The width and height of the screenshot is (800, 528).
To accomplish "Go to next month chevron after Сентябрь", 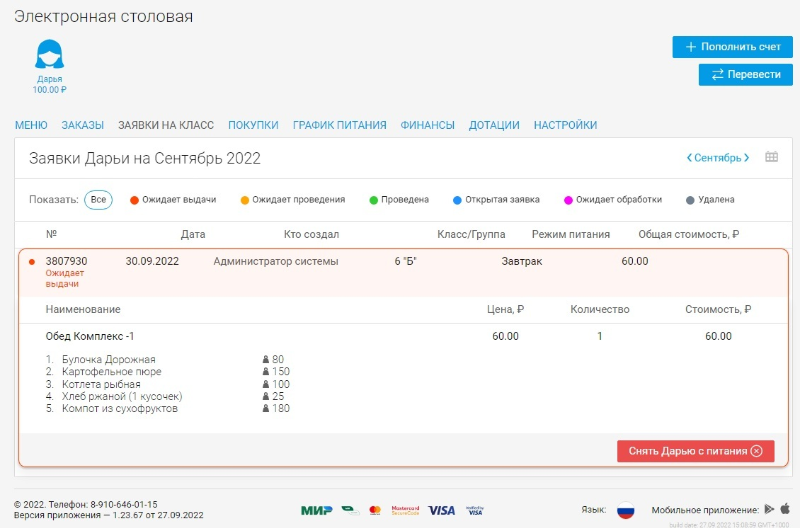I will click(x=746, y=158).
